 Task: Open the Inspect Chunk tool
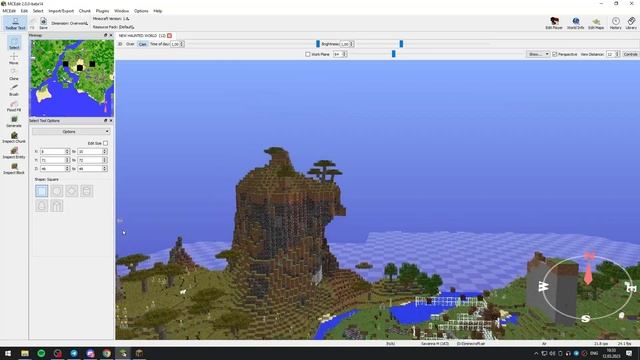pos(14,137)
